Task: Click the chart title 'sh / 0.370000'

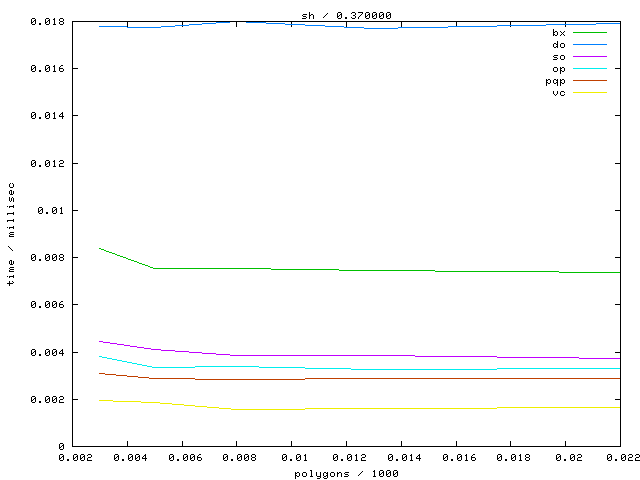Action: tap(335, 14)
